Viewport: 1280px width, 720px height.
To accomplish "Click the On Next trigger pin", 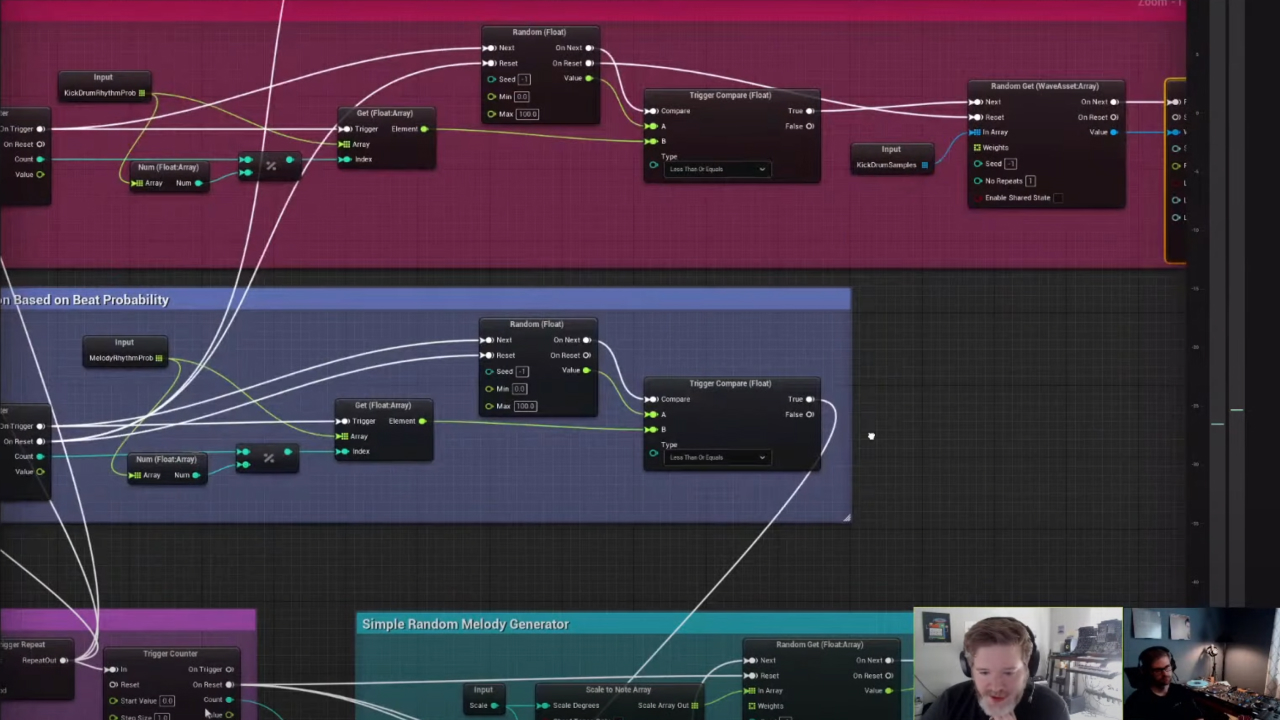I will pos(589,47).
